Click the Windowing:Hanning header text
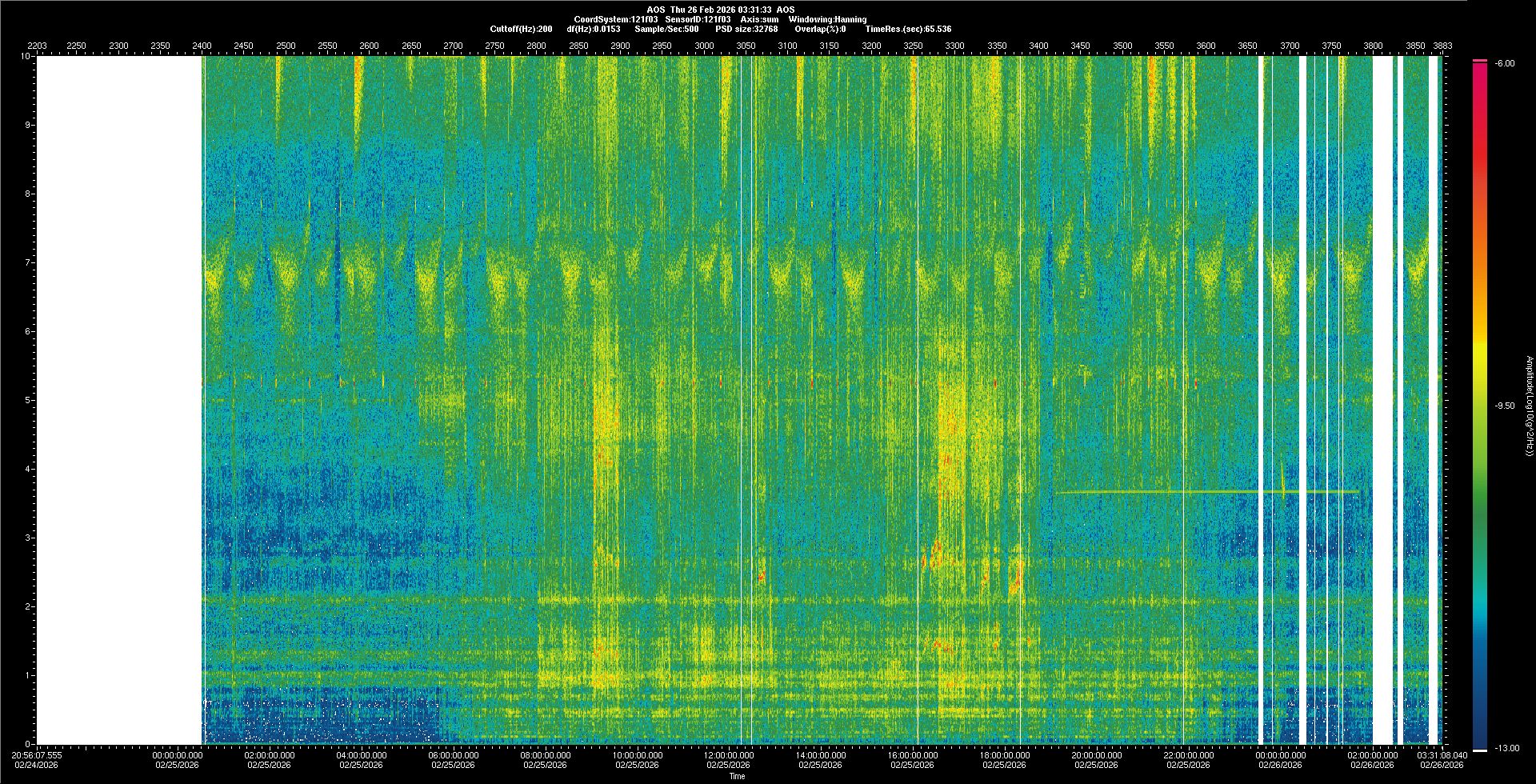Screen dimensions: 1536x784 (827, 19)
